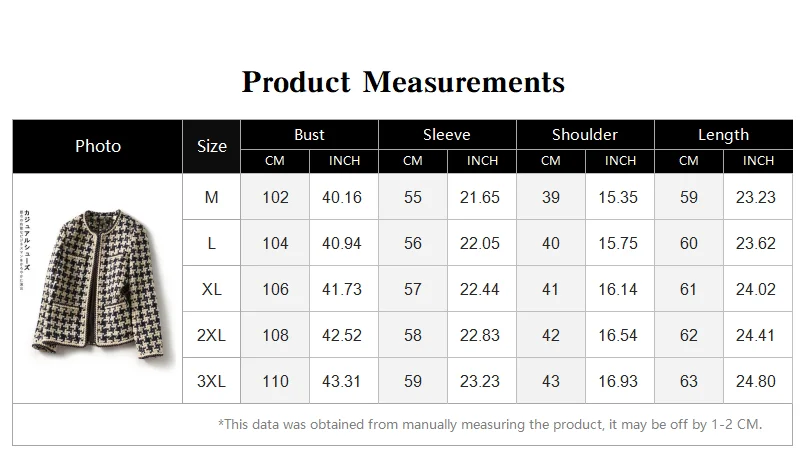Click the 102 bust CM cell
This screenshot has width=806, height=476.
click(275, 198)
